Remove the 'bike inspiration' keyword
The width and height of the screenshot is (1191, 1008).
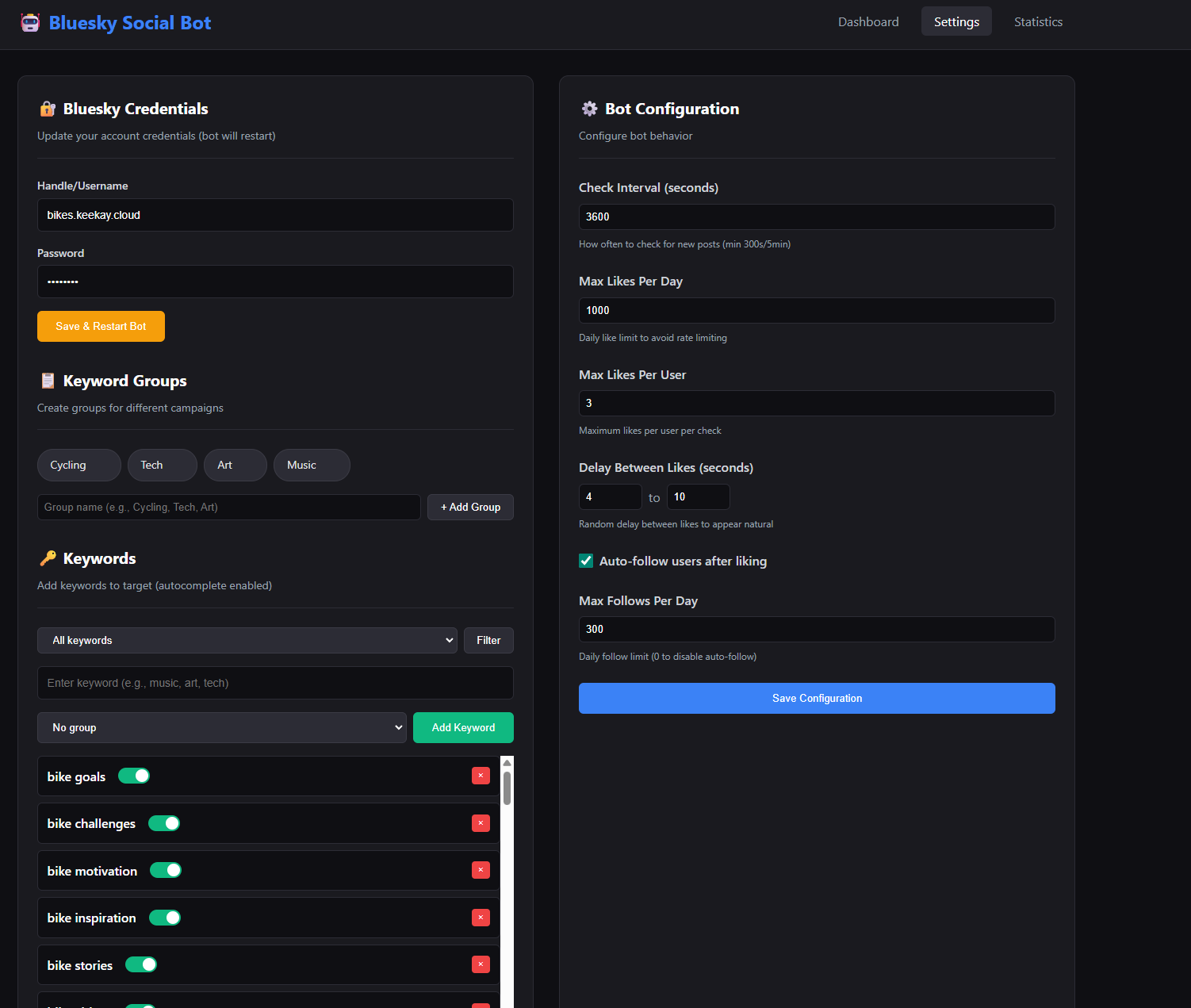point(481,918)
